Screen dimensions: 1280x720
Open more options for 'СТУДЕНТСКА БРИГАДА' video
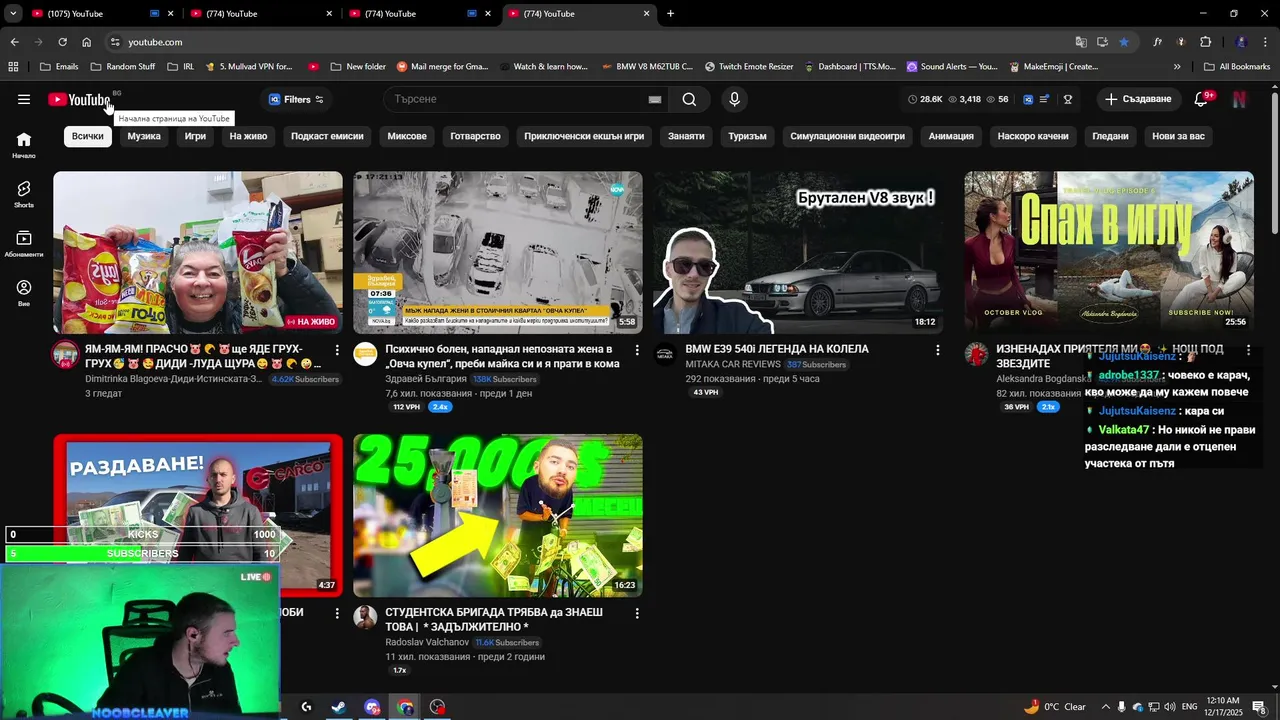(637, 613)
